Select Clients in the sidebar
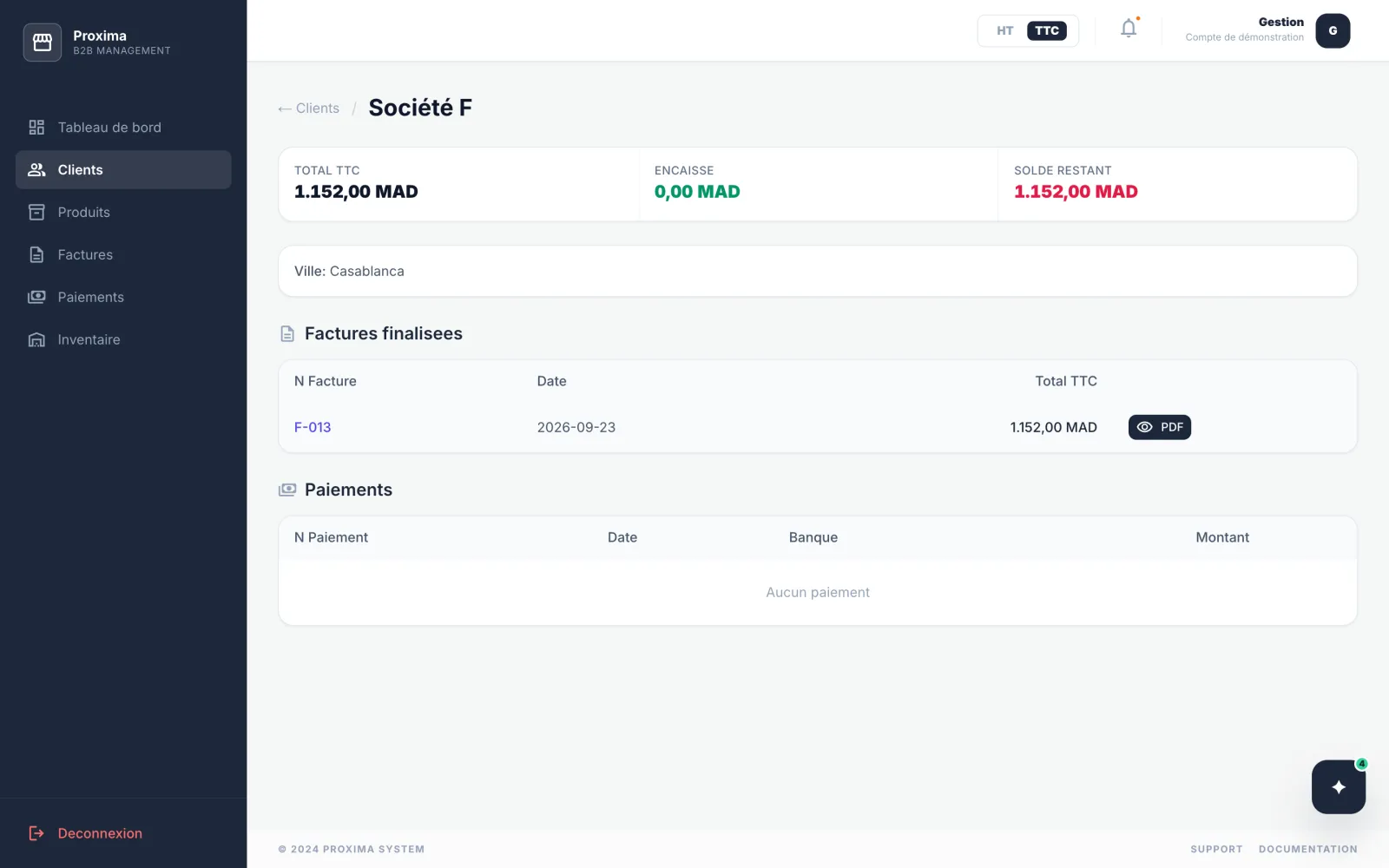The image size is (1389, 868). (123, 170)
